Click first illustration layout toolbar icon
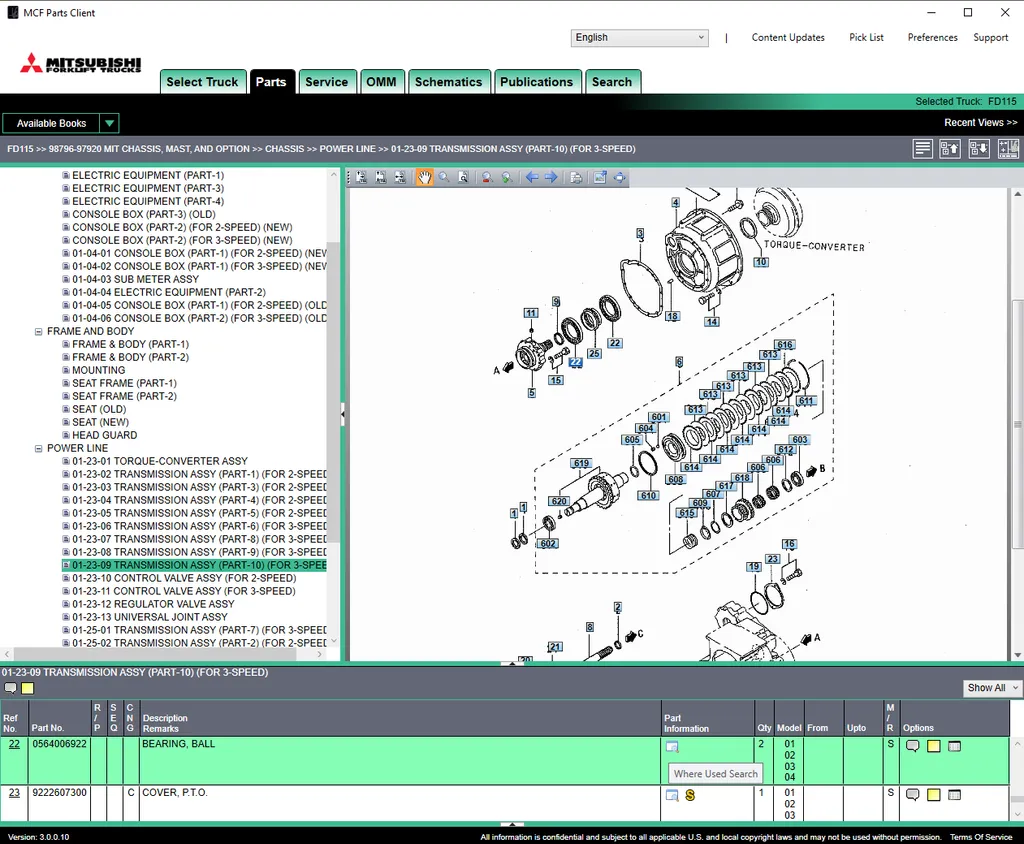 coord(362,177)
